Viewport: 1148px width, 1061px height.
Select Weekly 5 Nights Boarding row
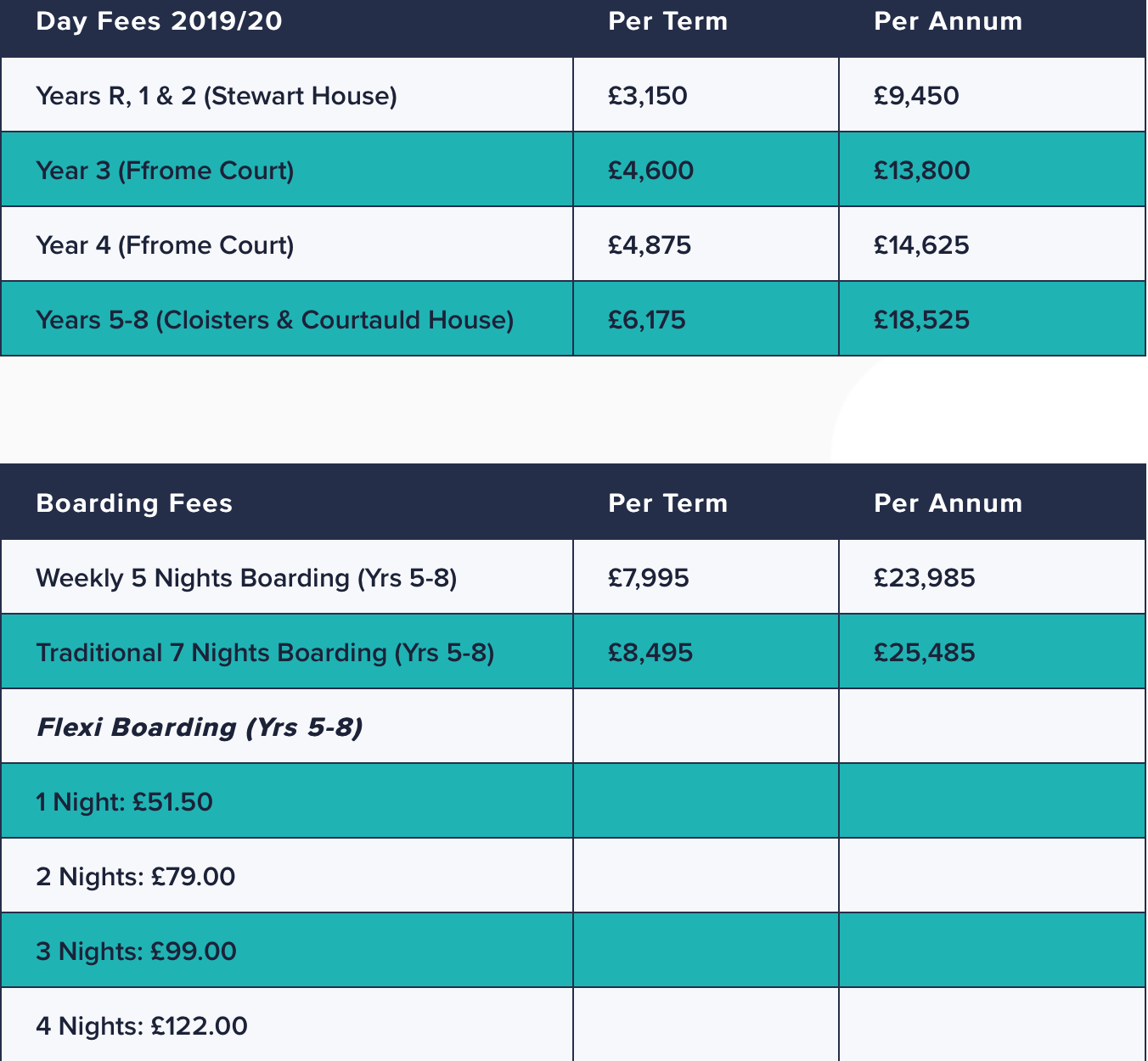[573, 577]
